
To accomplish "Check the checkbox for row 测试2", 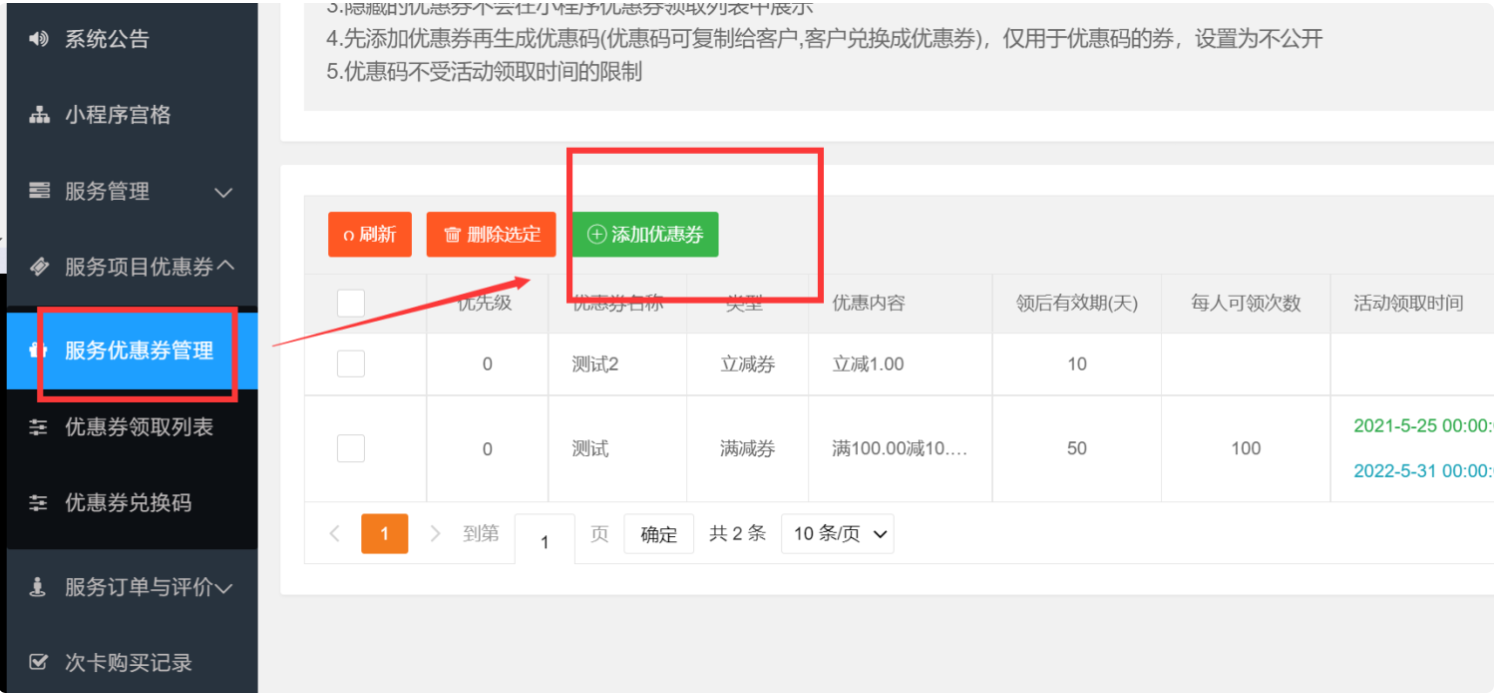I will click(x=351, y=364).
